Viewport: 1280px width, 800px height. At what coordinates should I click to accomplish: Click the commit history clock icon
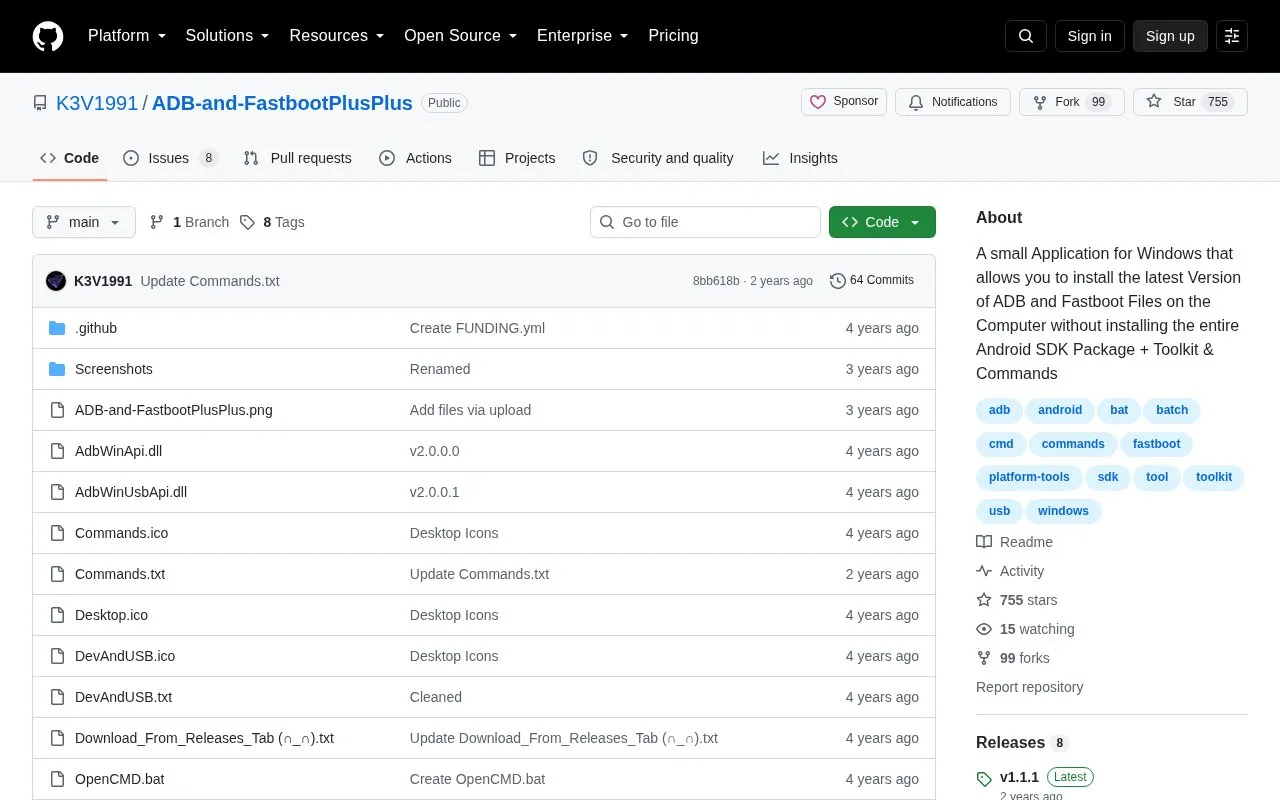click(x=838, y=281)
